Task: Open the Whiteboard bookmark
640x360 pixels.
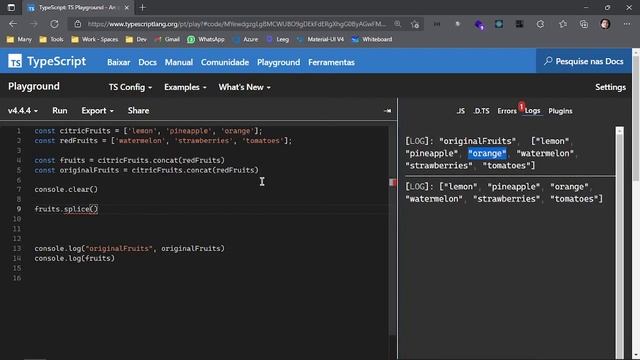Action: [x=372, y=39]
